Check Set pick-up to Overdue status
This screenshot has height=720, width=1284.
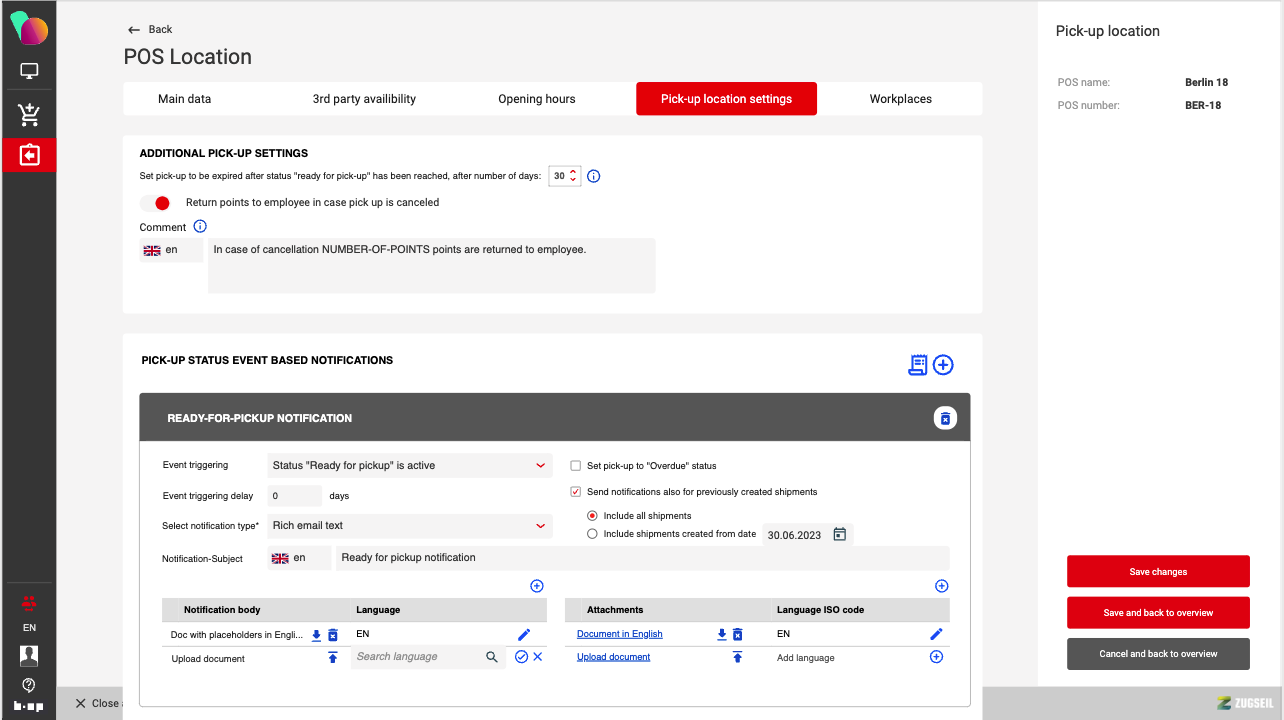[575, 466]
